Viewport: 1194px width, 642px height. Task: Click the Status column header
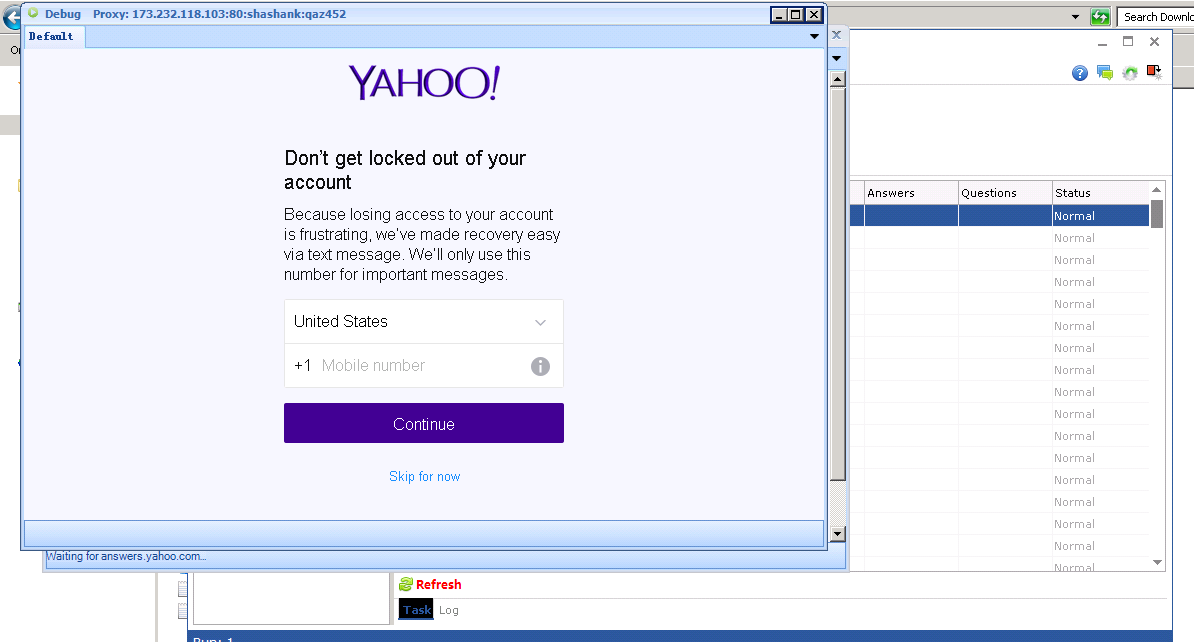coord(1098,193)
